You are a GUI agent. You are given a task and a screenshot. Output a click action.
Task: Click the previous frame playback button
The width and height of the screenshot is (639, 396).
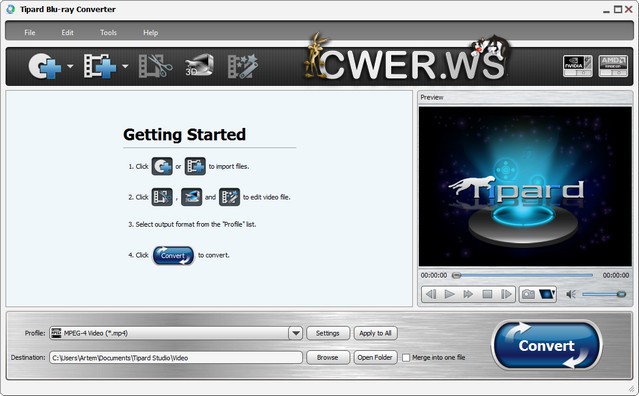[431, 294]
